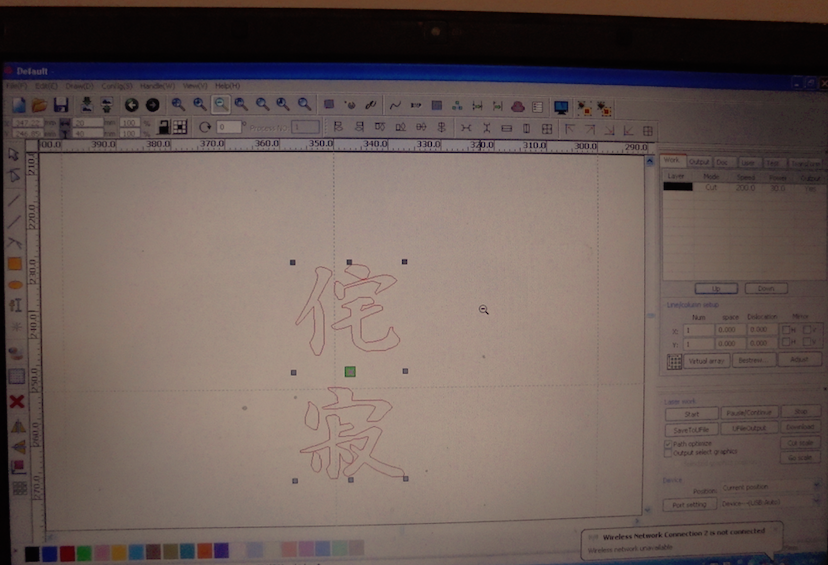
Task: Redo with the right arrow circle icon
Action: click(x=153, y=105)
